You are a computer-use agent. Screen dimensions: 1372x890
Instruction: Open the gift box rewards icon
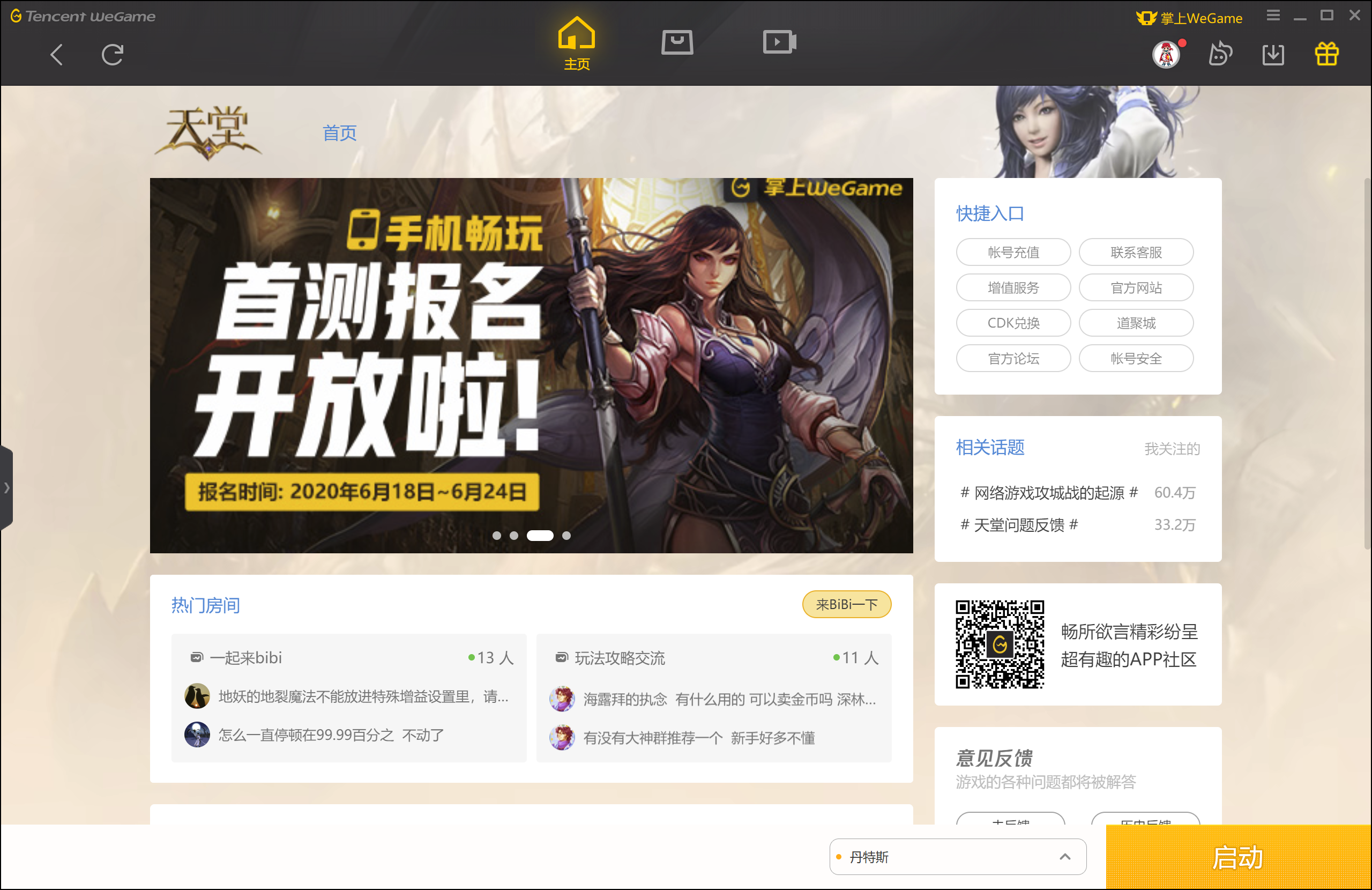coord(1326,55)
